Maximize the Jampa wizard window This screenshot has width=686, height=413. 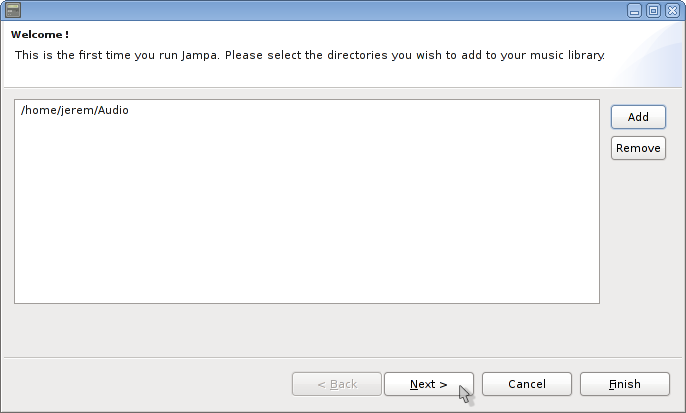pos(653,10)
